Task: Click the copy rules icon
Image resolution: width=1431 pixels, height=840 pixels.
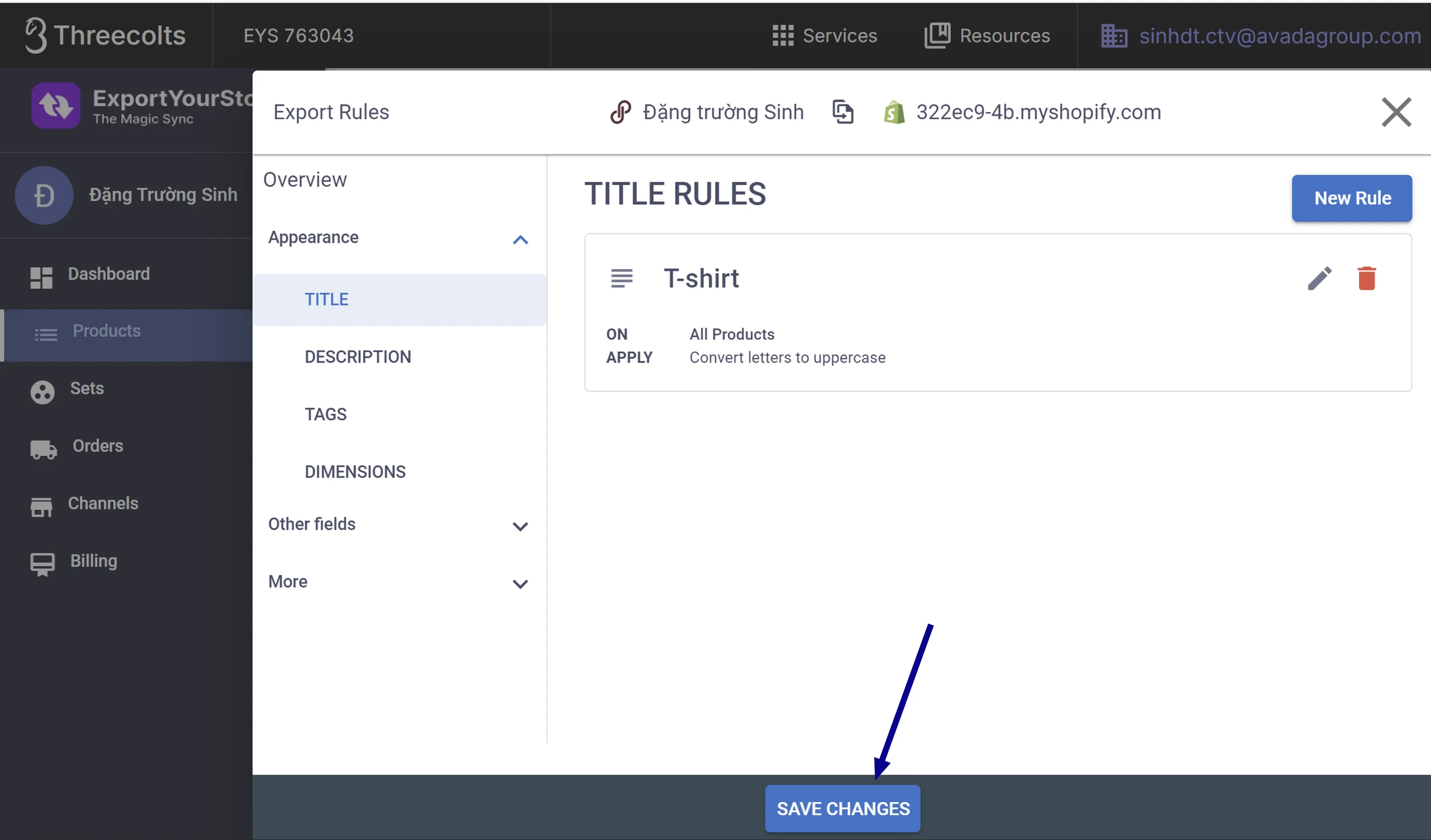Action: coord(843,112)
